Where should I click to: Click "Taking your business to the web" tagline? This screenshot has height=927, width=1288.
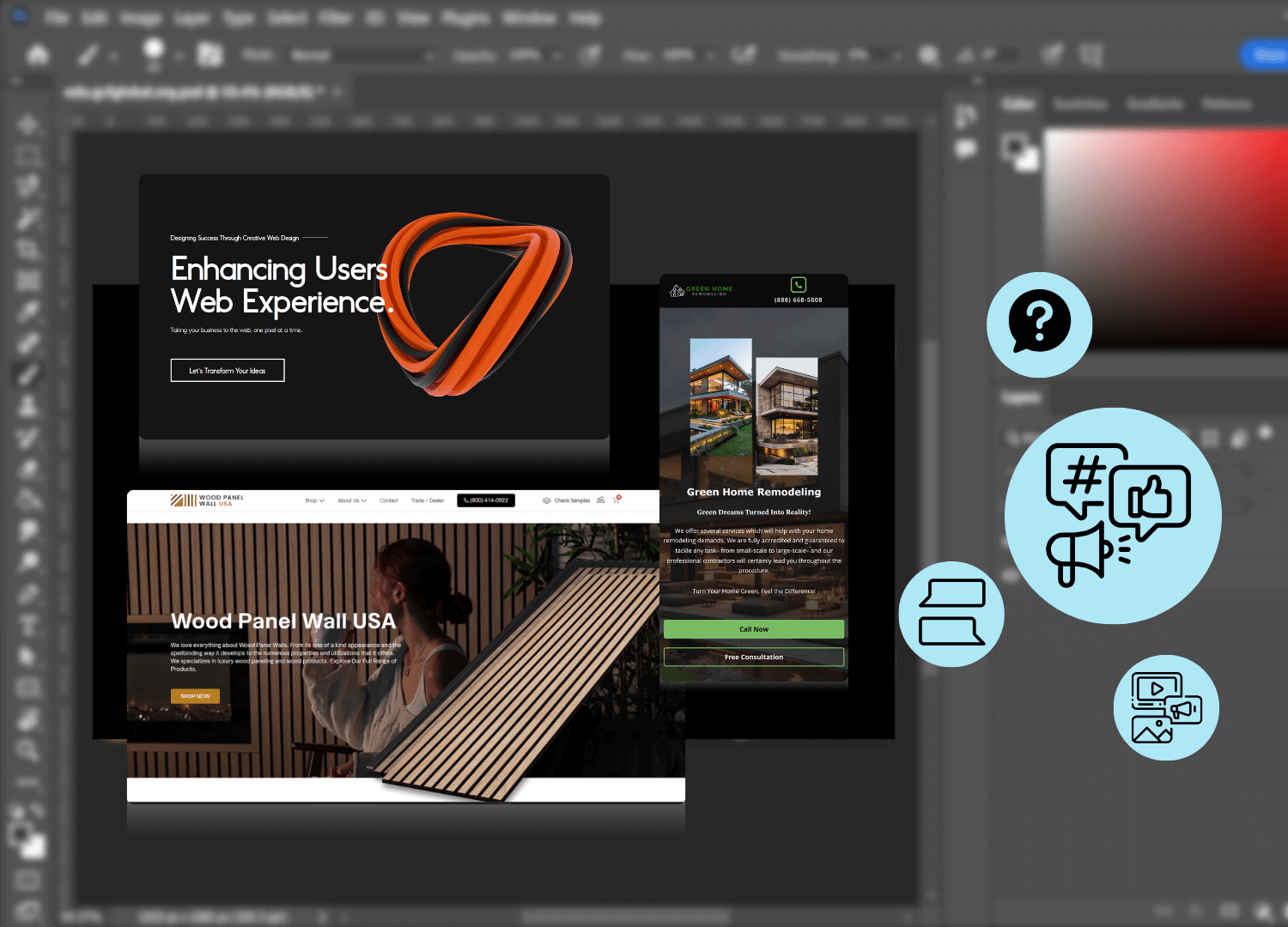tap(236, 330)
